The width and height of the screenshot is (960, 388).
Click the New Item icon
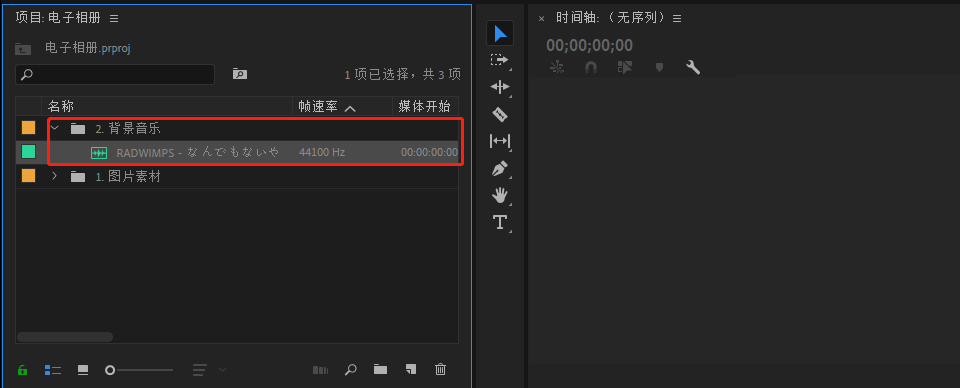click(411, 370)
